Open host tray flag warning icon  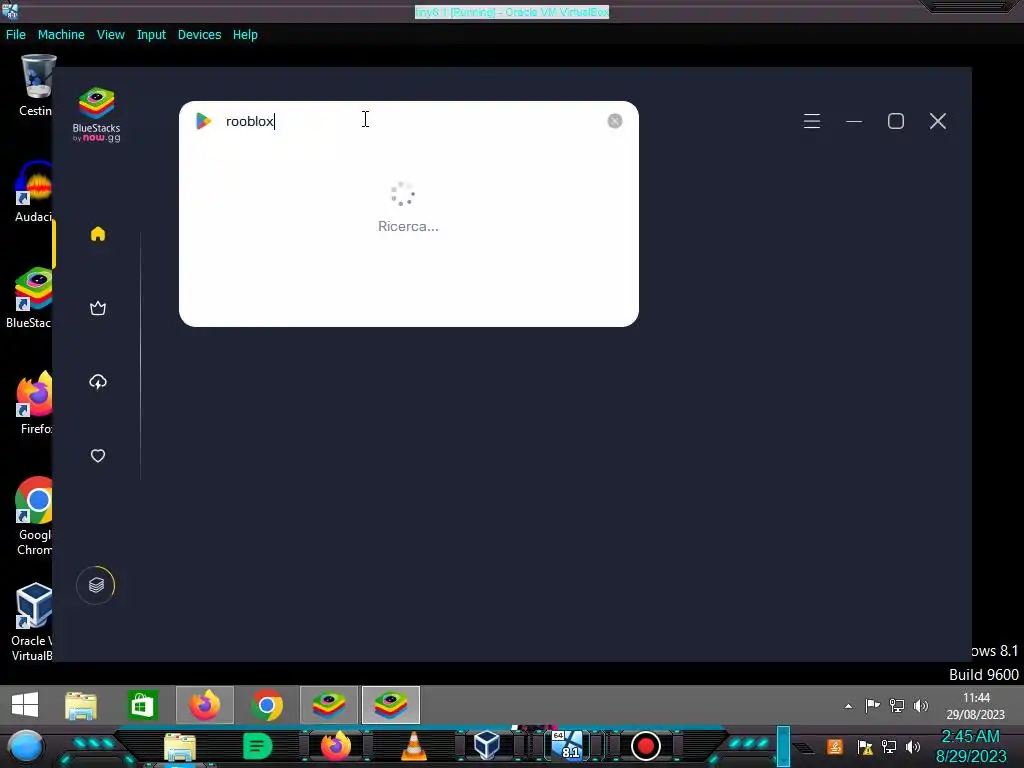coord(865,746)
